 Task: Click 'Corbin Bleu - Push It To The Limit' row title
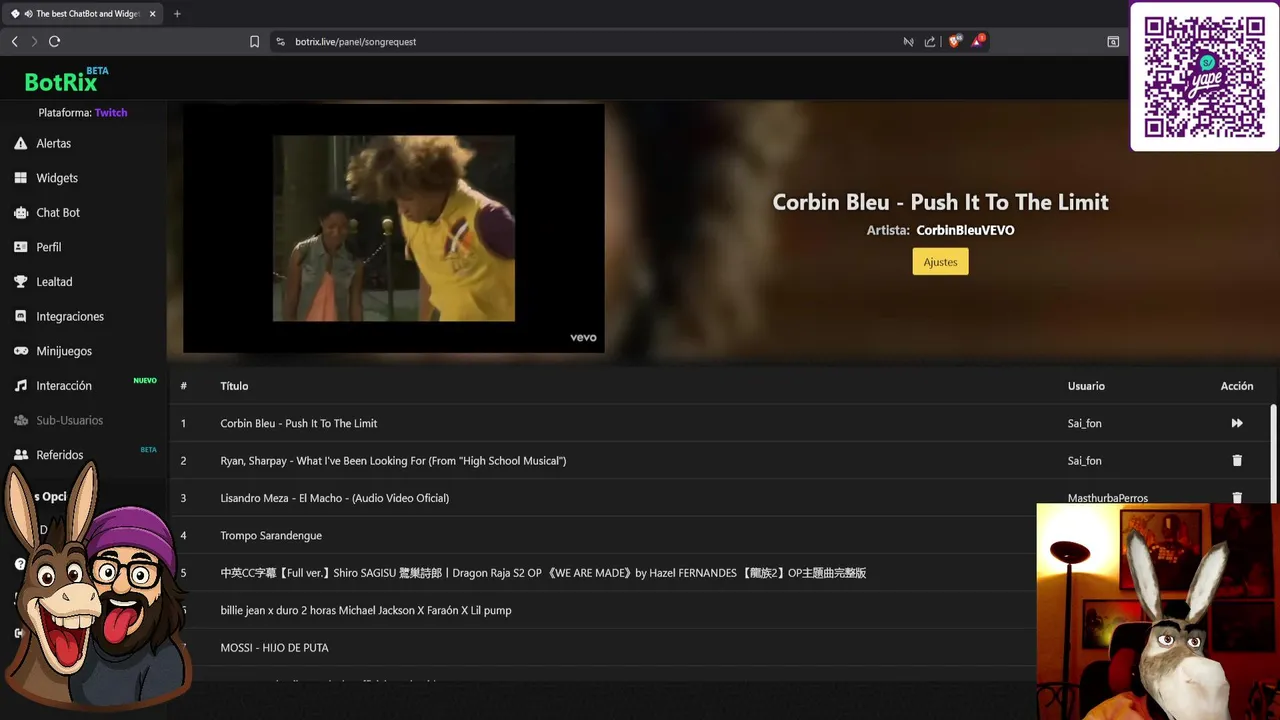click(x=299, y=424)
